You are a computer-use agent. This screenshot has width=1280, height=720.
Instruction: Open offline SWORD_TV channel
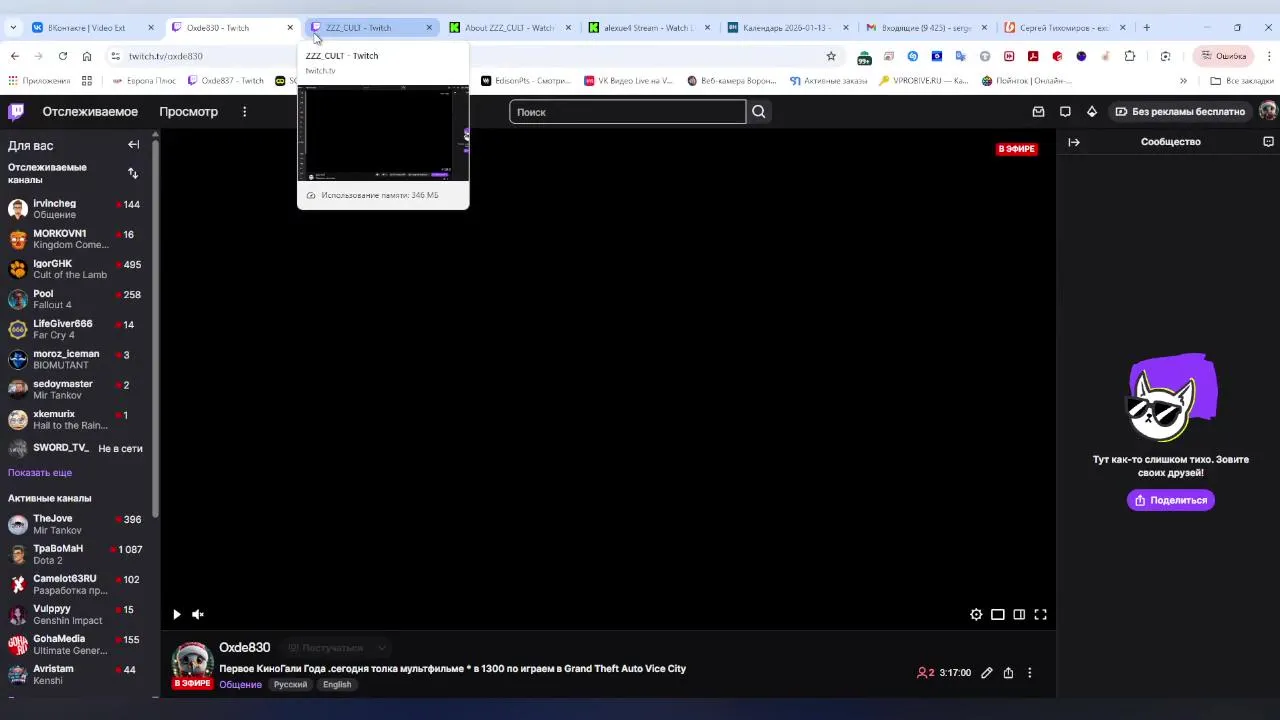[77, 448]
